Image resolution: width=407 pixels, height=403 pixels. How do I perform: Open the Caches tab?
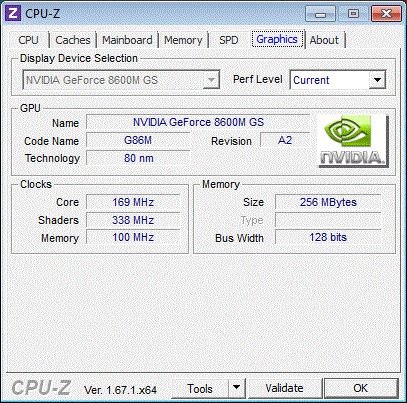[73, 40]
